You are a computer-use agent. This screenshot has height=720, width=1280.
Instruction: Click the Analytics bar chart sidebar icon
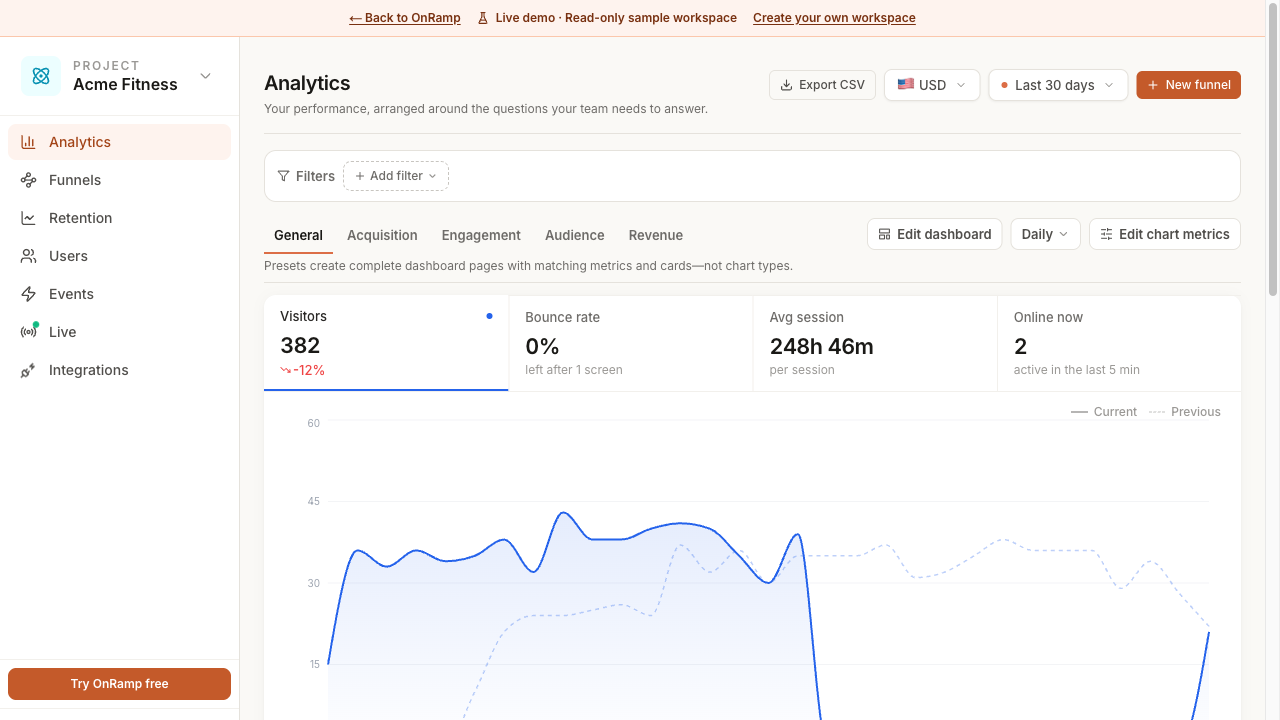click(29, 142)
